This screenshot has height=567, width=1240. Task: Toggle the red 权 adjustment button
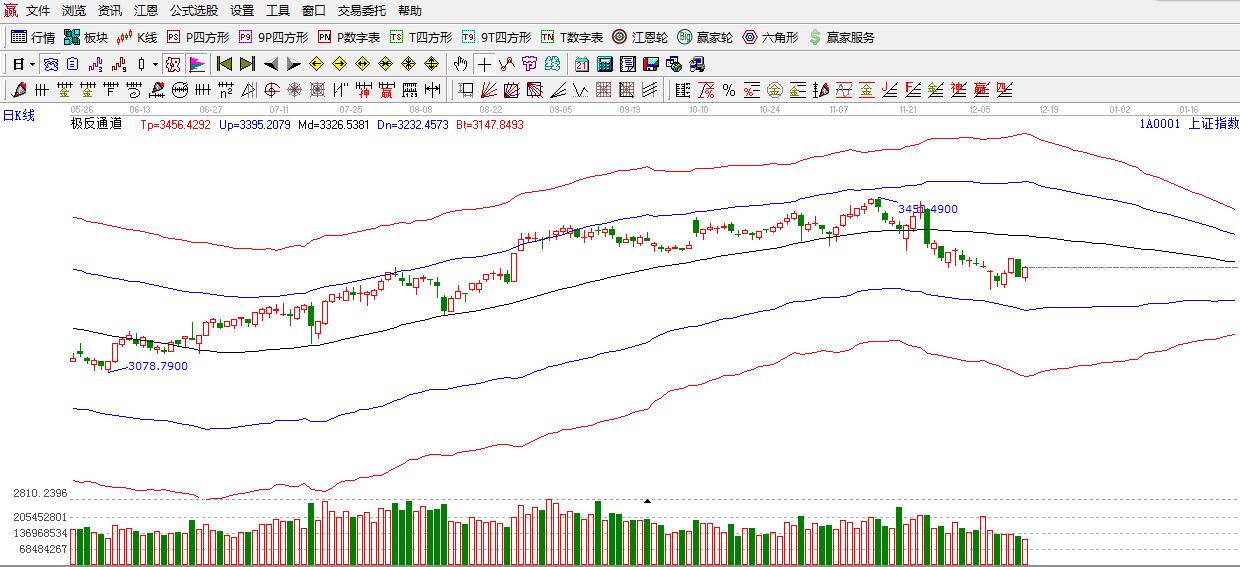[172, 64]
